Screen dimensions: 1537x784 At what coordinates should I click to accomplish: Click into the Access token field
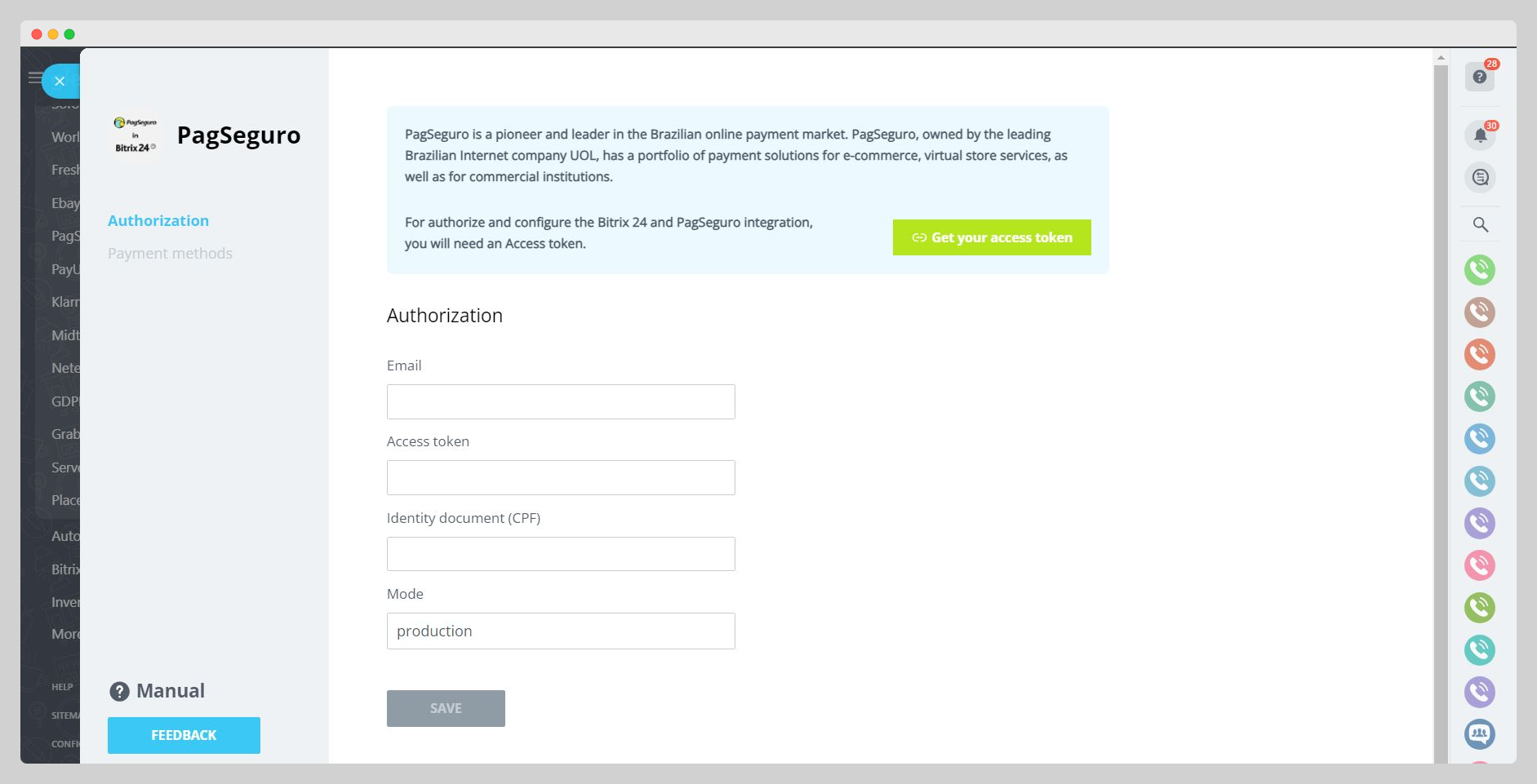coord(561,477)
